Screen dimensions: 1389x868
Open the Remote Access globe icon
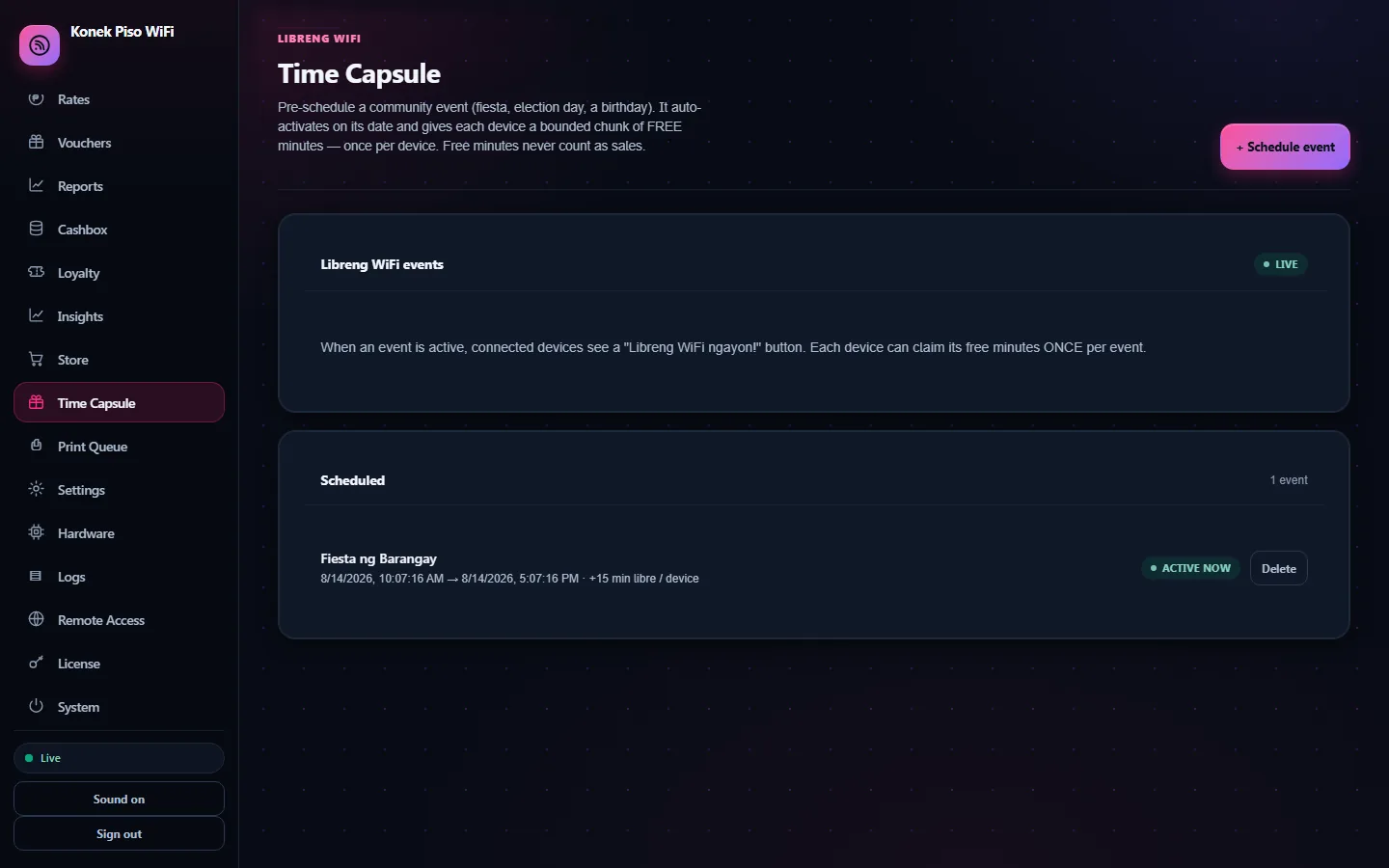(37, 619)
